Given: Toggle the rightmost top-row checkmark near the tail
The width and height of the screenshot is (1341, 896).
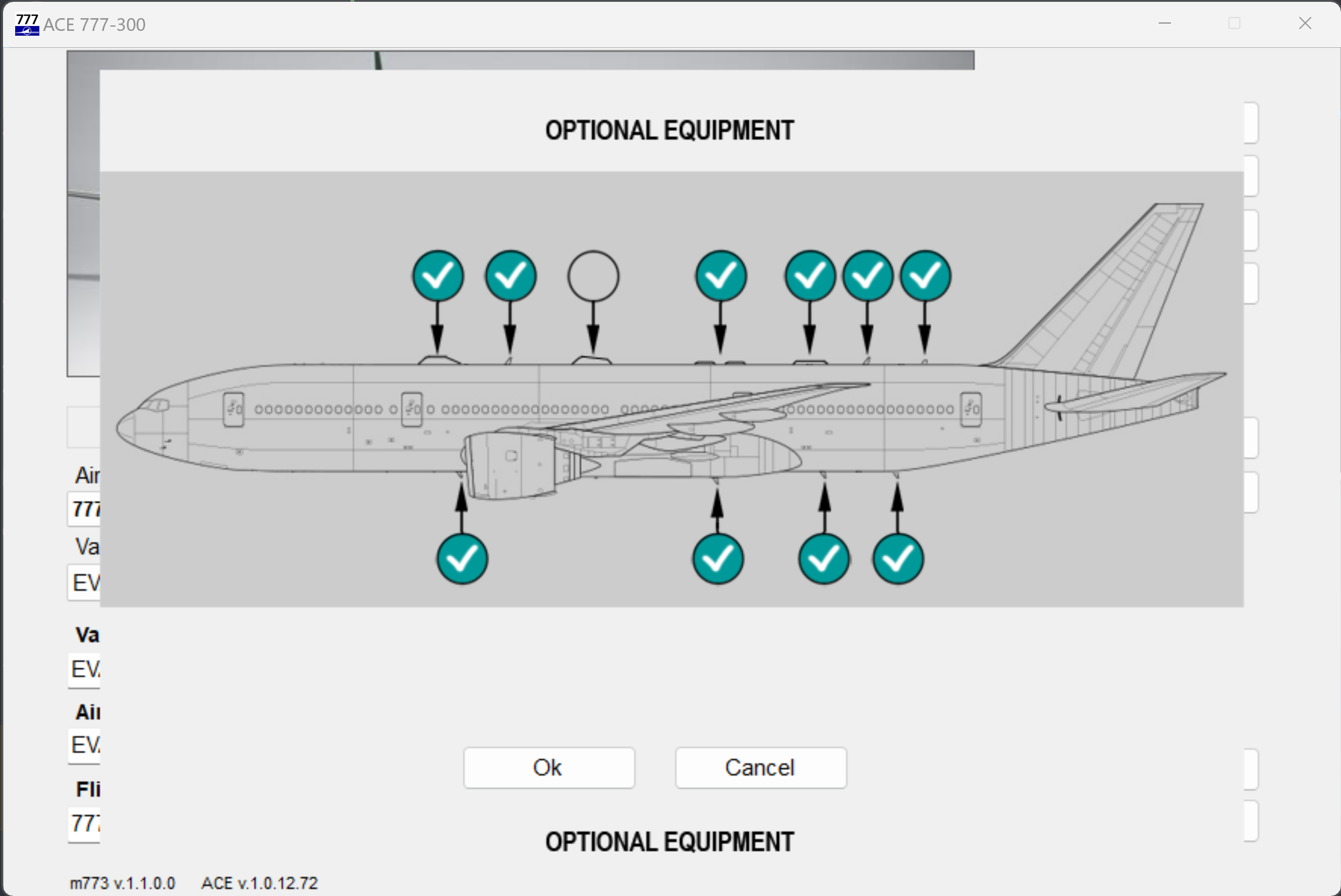Looking at the screenshot, I should 925,276.
